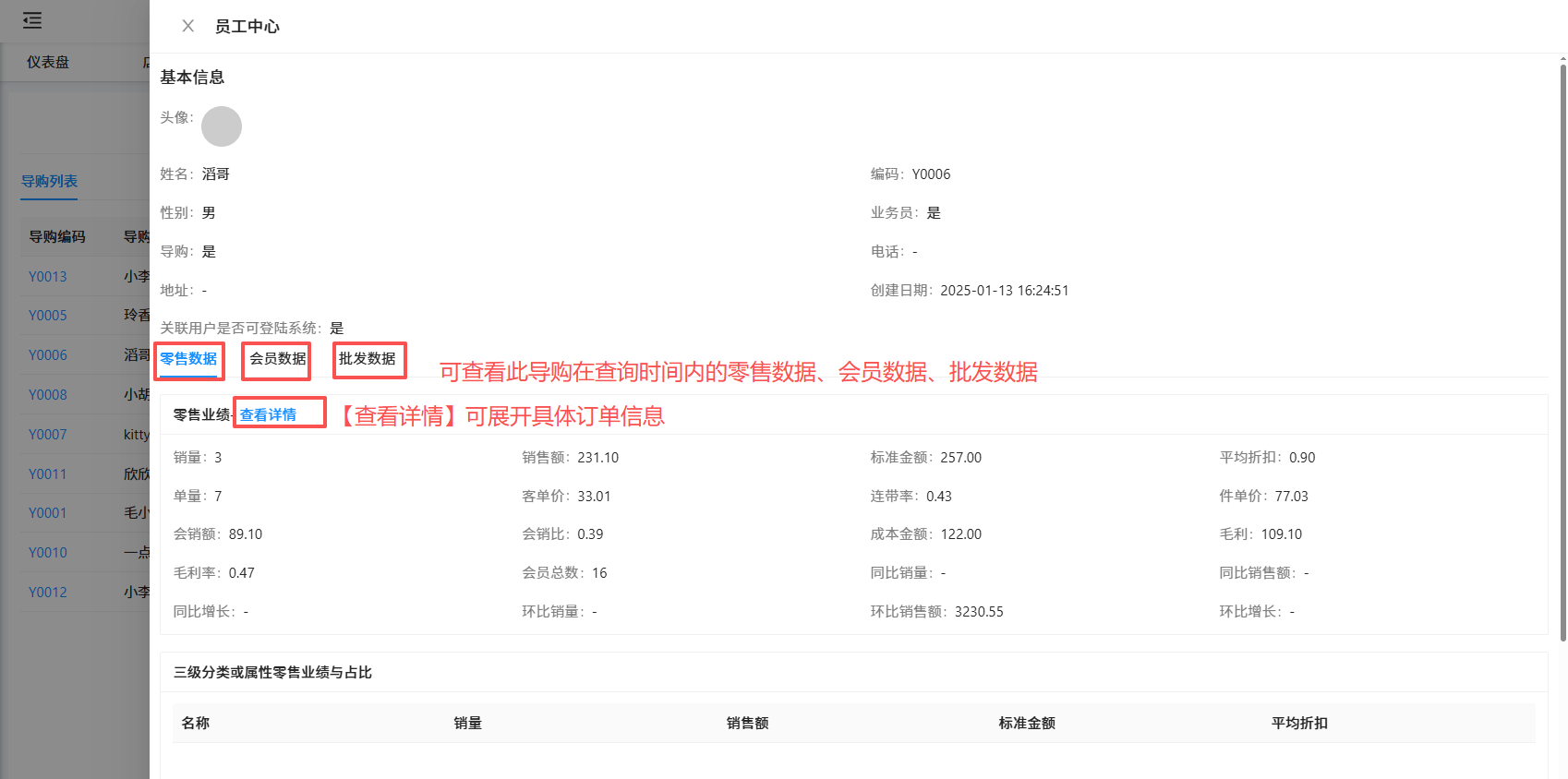Image resolution: width=1568 pixels, height=779 pixels.
Task: Open guide code Y0010 link
Action: coord(48,552)
